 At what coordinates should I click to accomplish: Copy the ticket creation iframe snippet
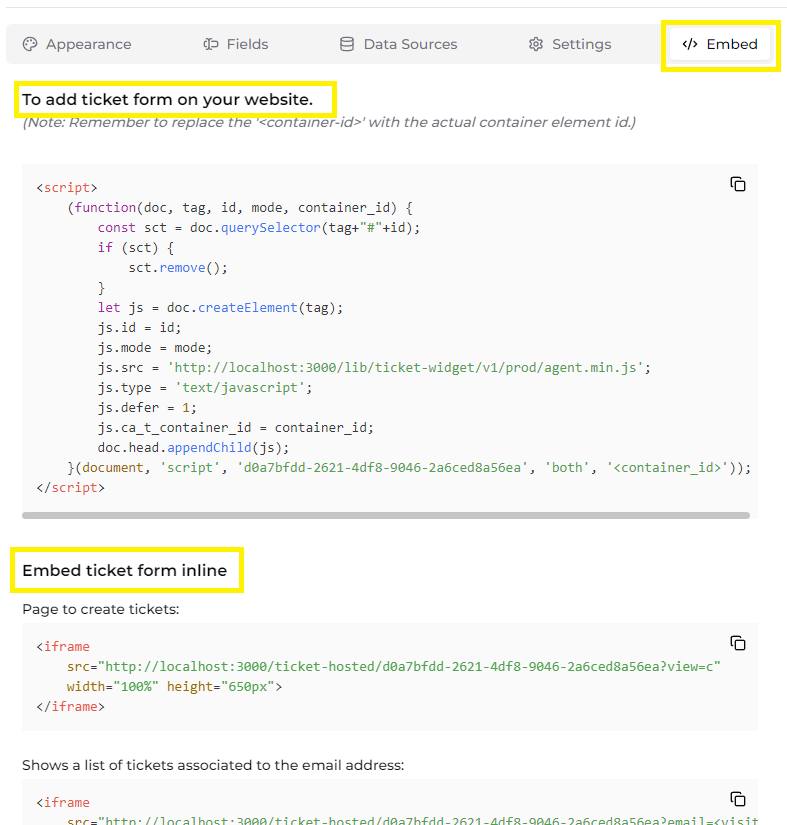coord(738,643)
